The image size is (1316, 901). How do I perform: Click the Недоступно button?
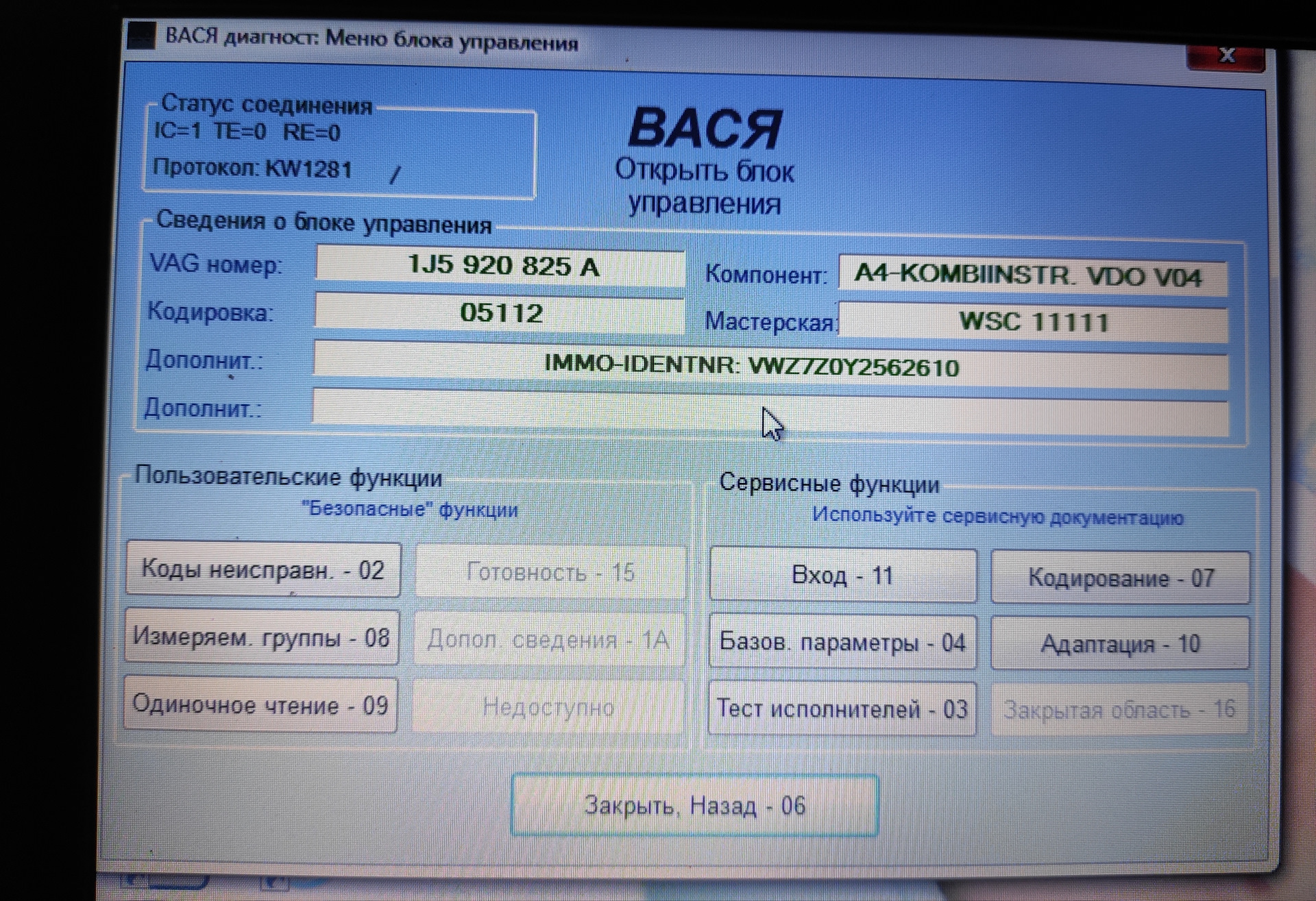click(548, 707)
